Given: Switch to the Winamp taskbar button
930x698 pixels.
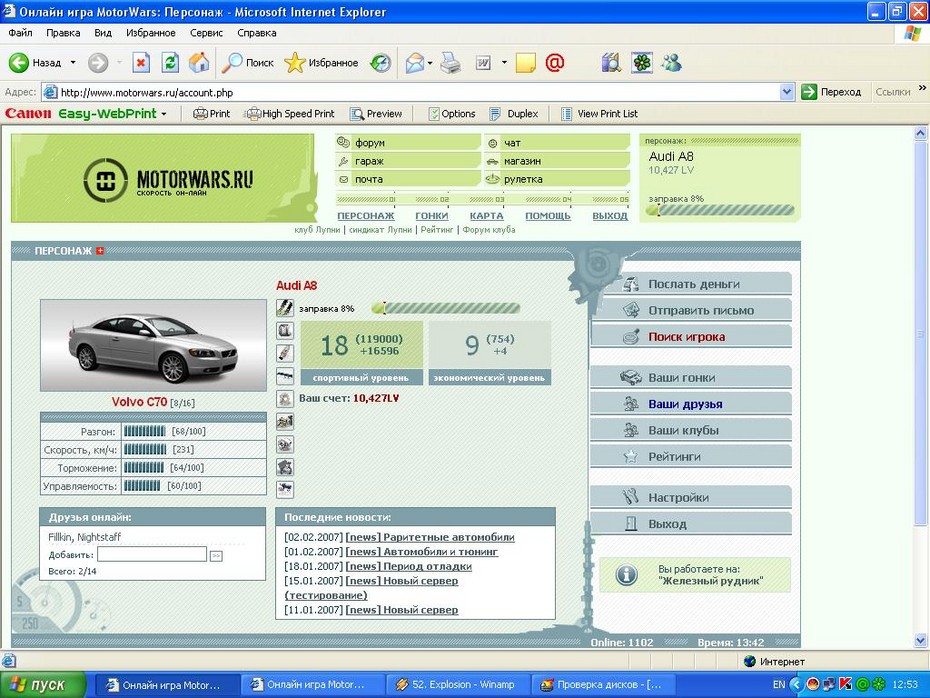Looking at the screenshot, I should 457,685.
